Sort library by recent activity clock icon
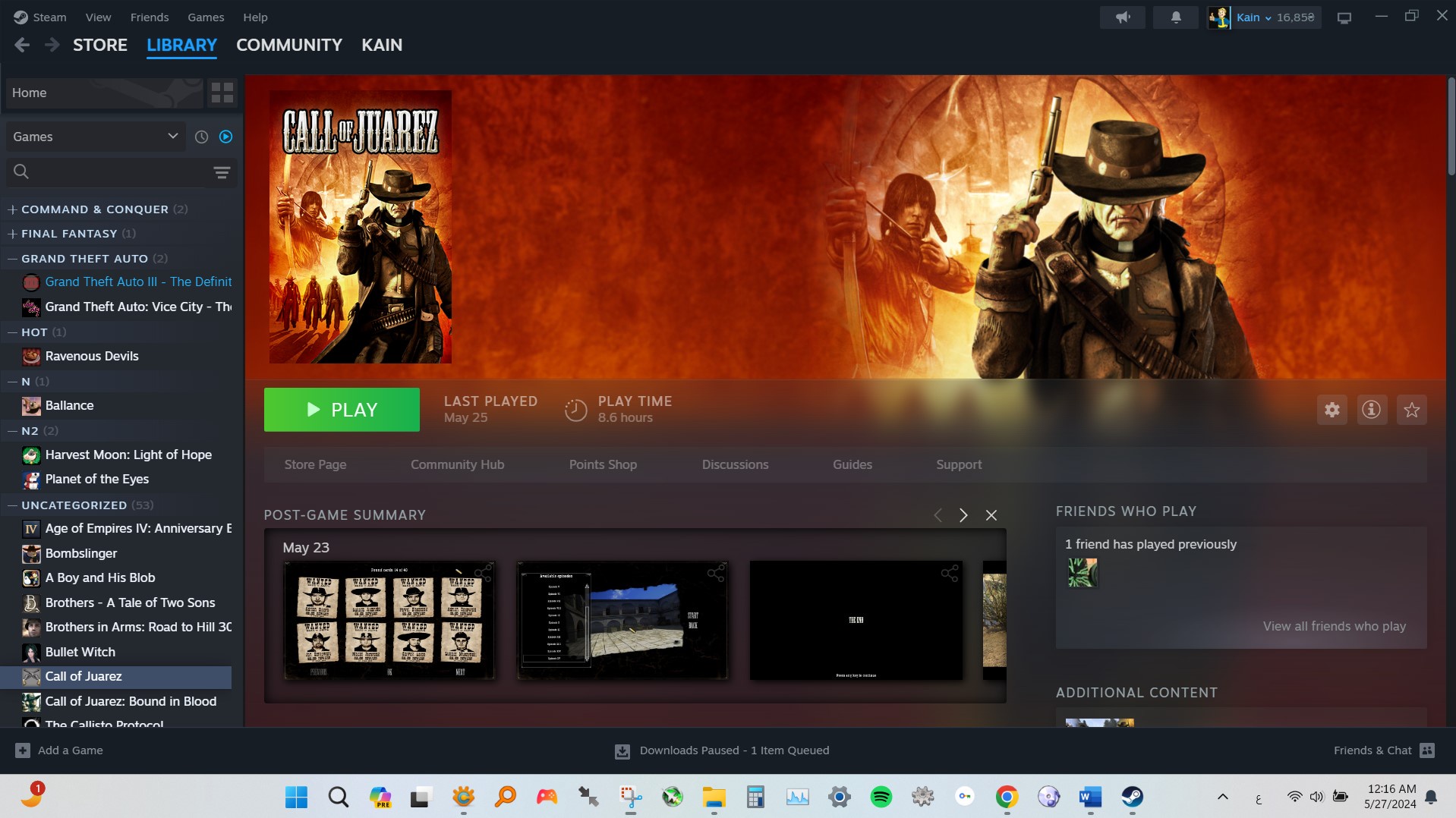Viewport: 1456px width, 818px height. tap(201, 137)
